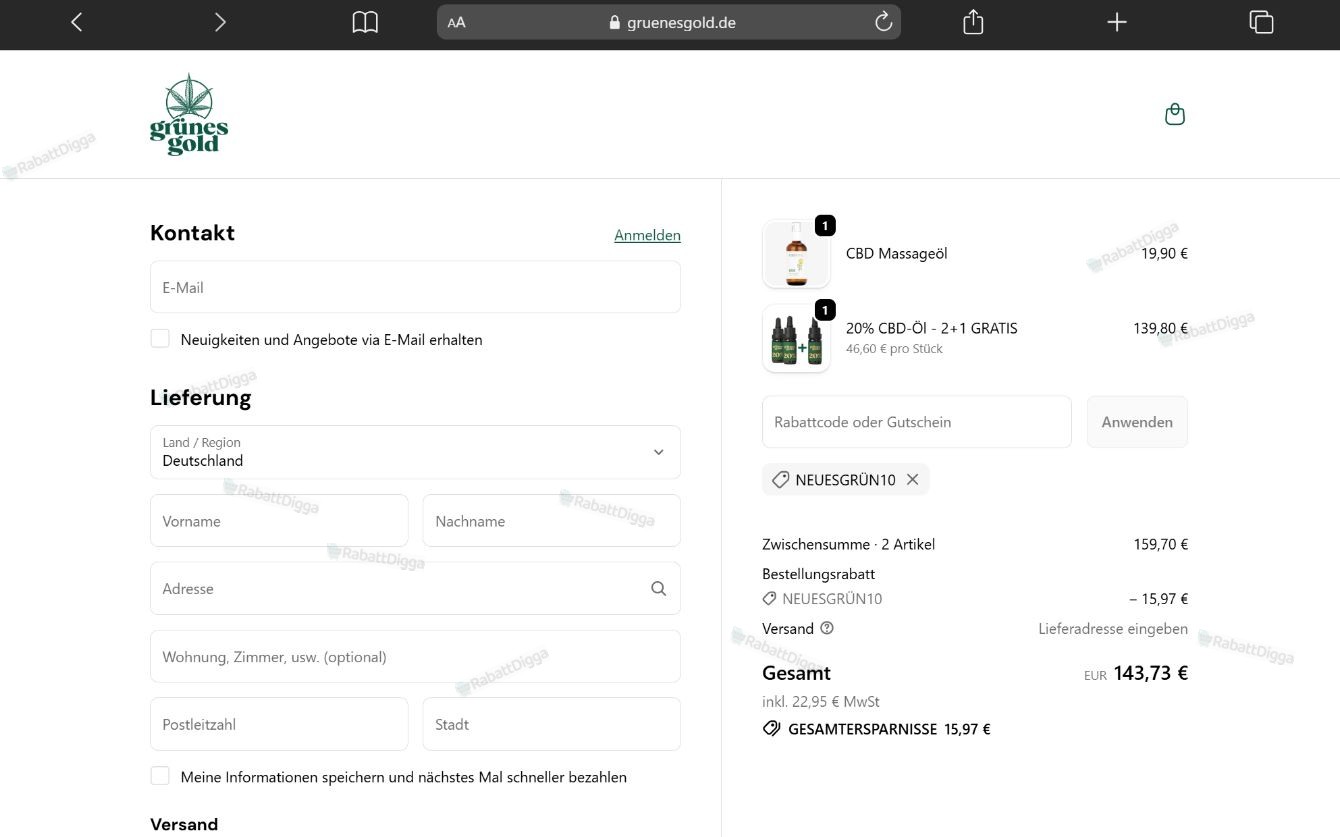Expand the Land / Region dropdown
The image size is (1340, 837).
click(415, 452)
